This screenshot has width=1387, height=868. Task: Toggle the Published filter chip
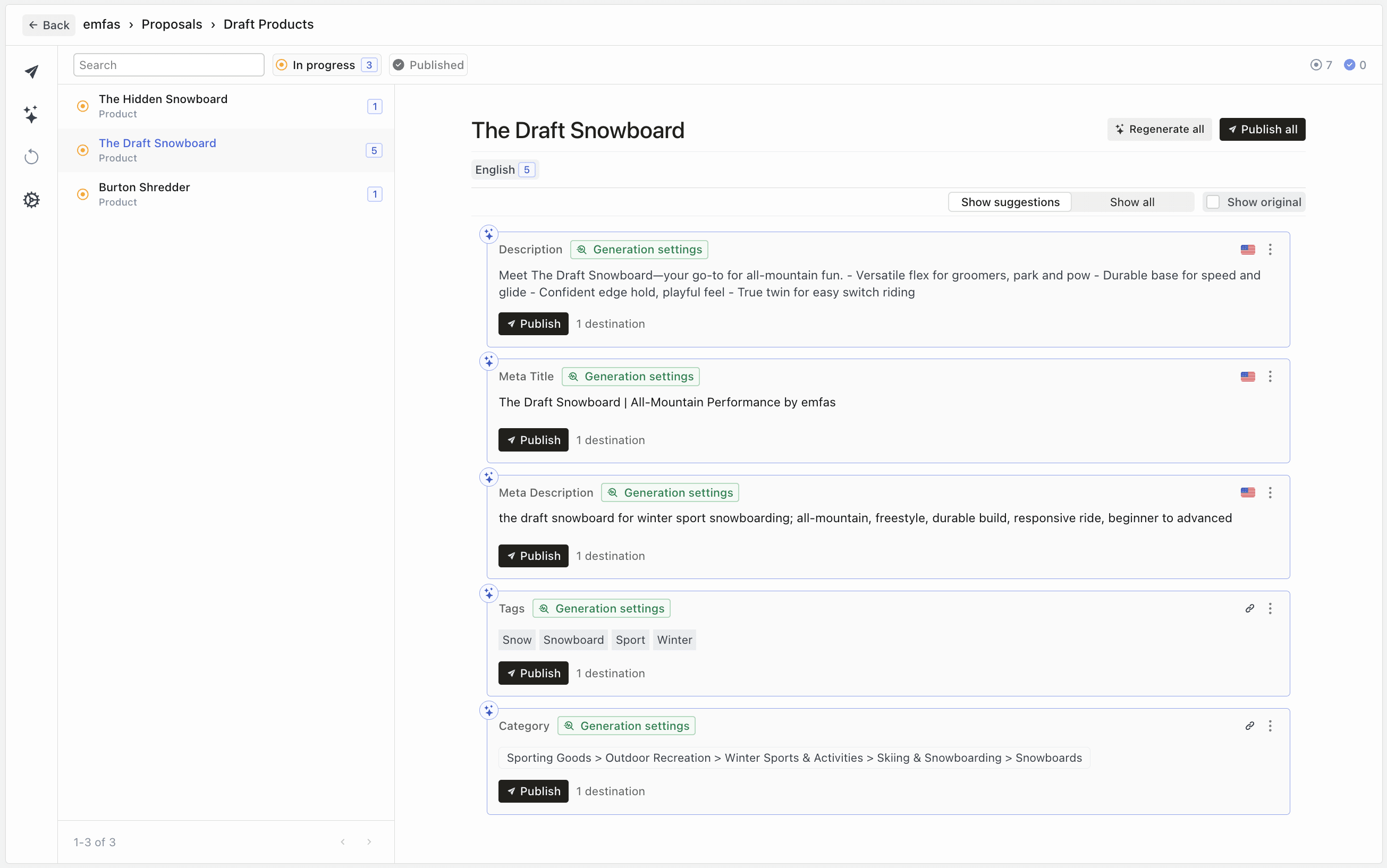point(428,64)
